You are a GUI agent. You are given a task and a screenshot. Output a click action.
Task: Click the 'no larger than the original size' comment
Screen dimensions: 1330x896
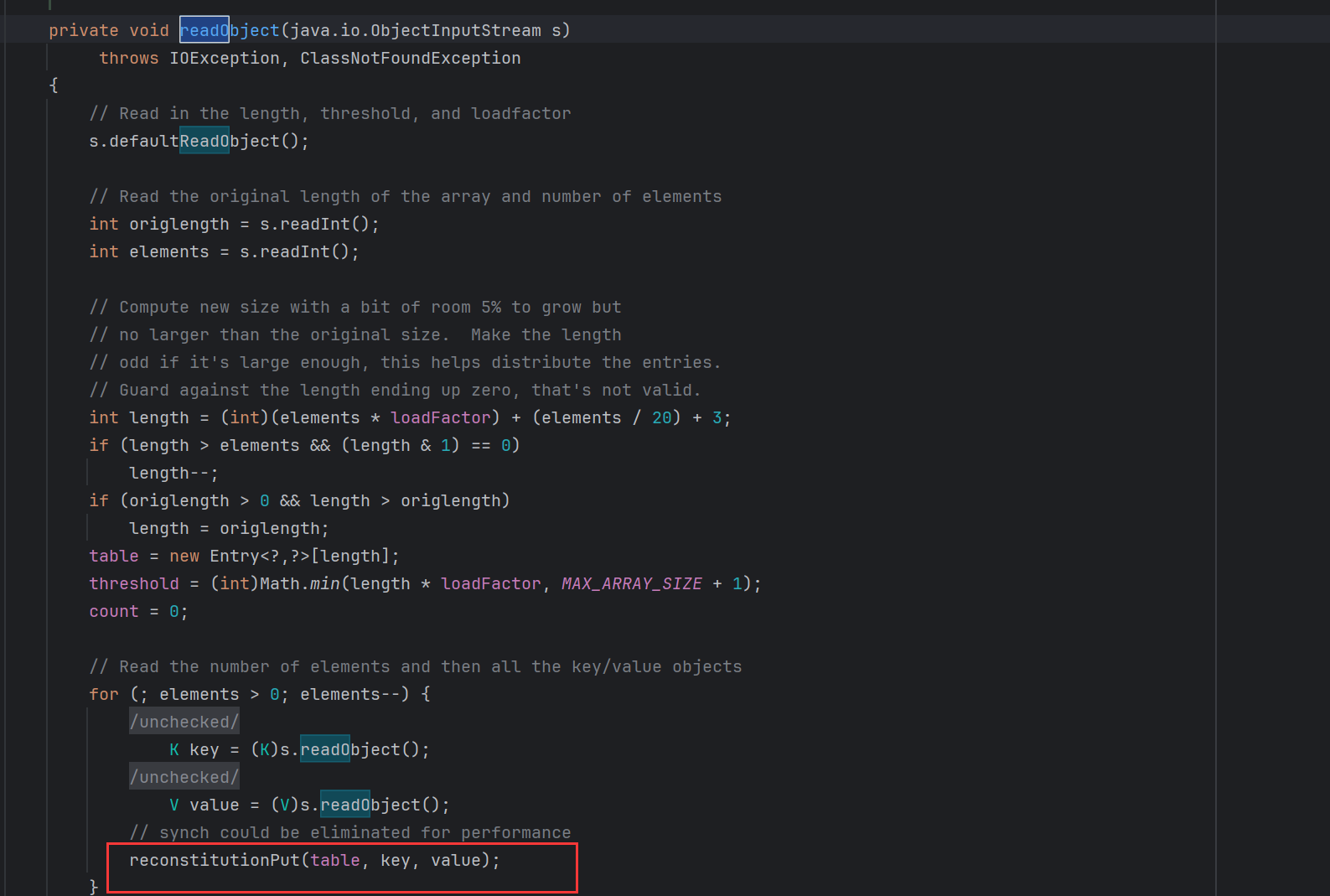tap(355, 334)
